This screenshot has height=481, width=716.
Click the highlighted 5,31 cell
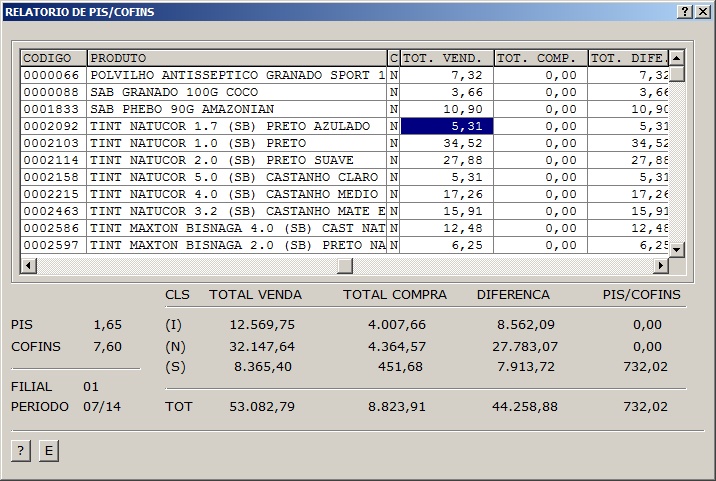pyautogui.click(x=446, y=126)
